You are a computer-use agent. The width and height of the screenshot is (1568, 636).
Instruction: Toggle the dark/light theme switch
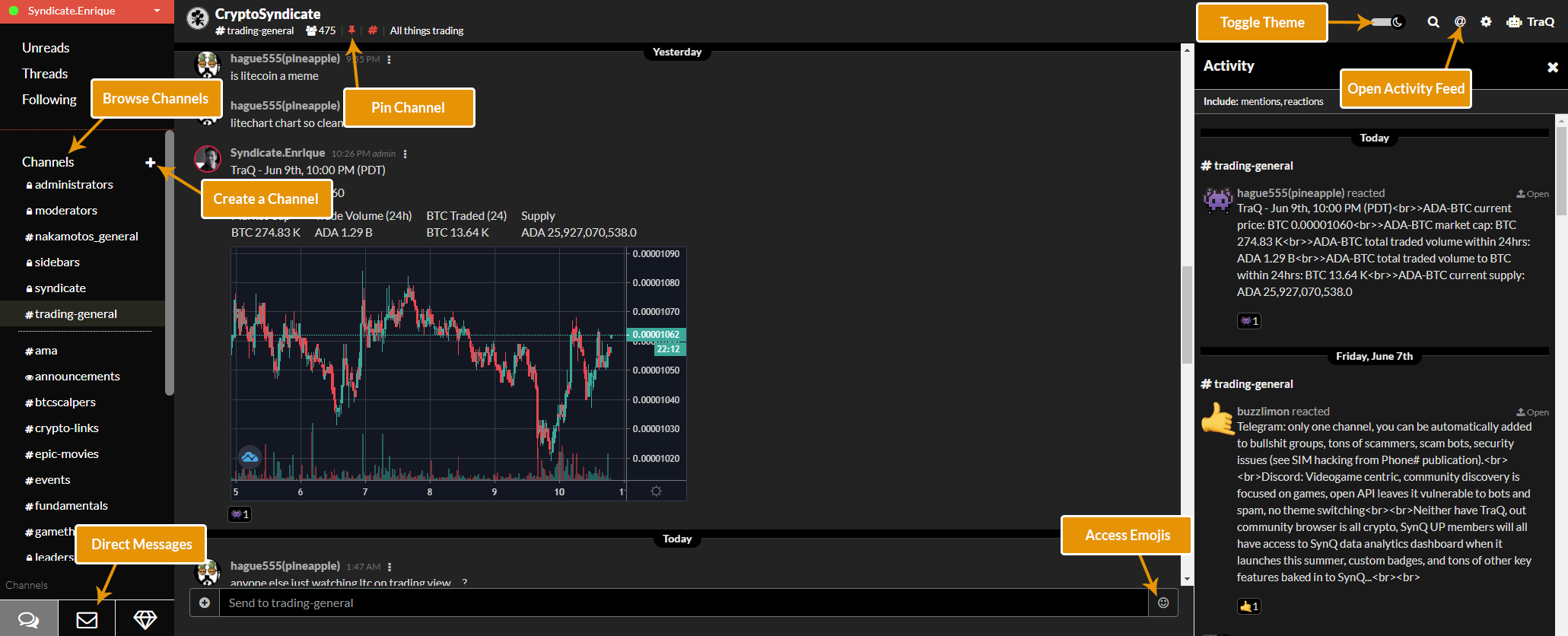point(1387,22)
